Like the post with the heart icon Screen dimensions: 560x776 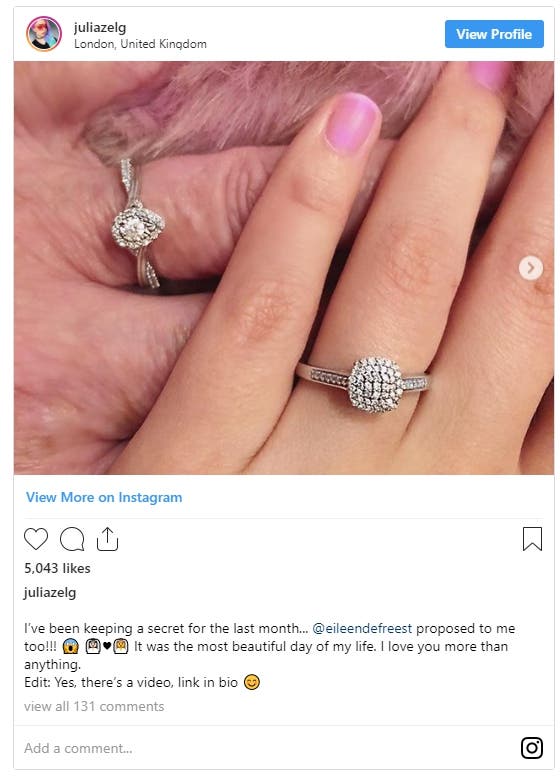pos(36,539)
